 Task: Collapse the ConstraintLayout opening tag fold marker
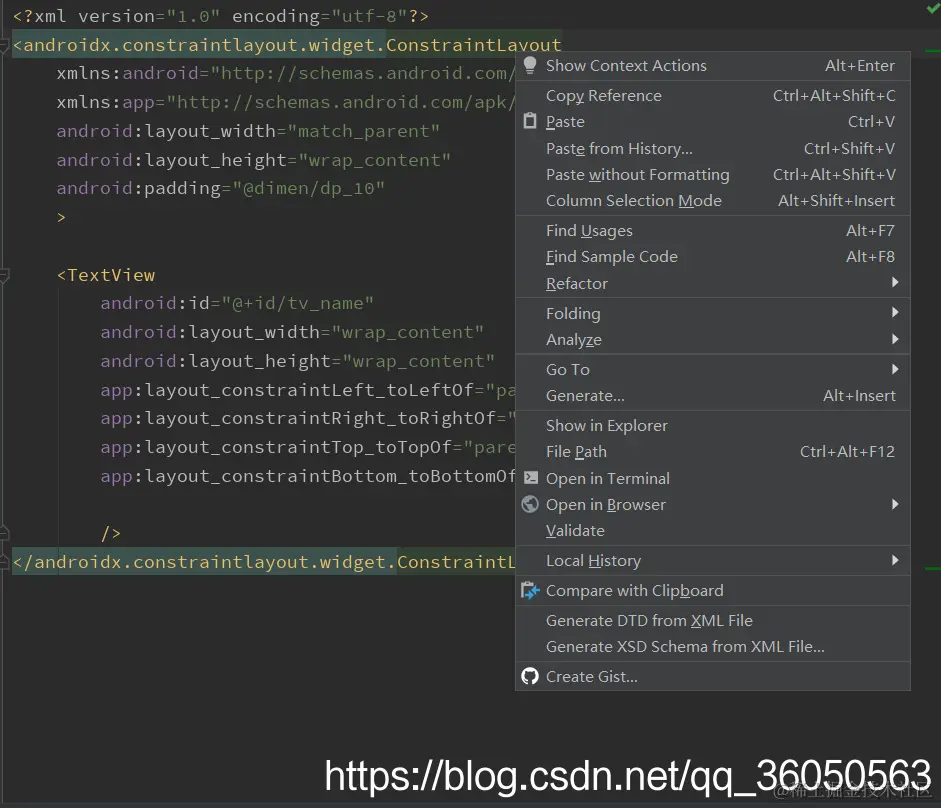(4, 46)
